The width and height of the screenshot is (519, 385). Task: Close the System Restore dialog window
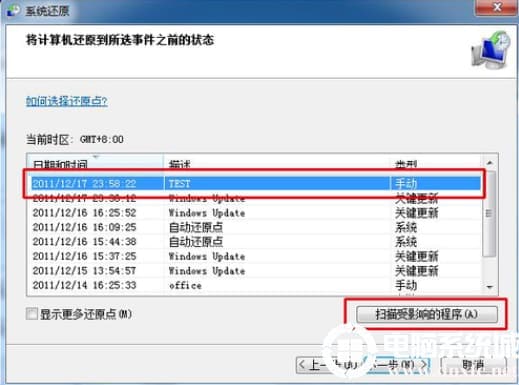pos(497,7)
